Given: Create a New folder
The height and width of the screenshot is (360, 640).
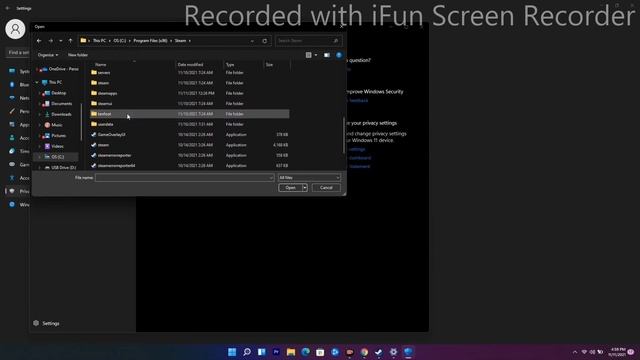Looking at the screenshot, I should tap(78, 55).
